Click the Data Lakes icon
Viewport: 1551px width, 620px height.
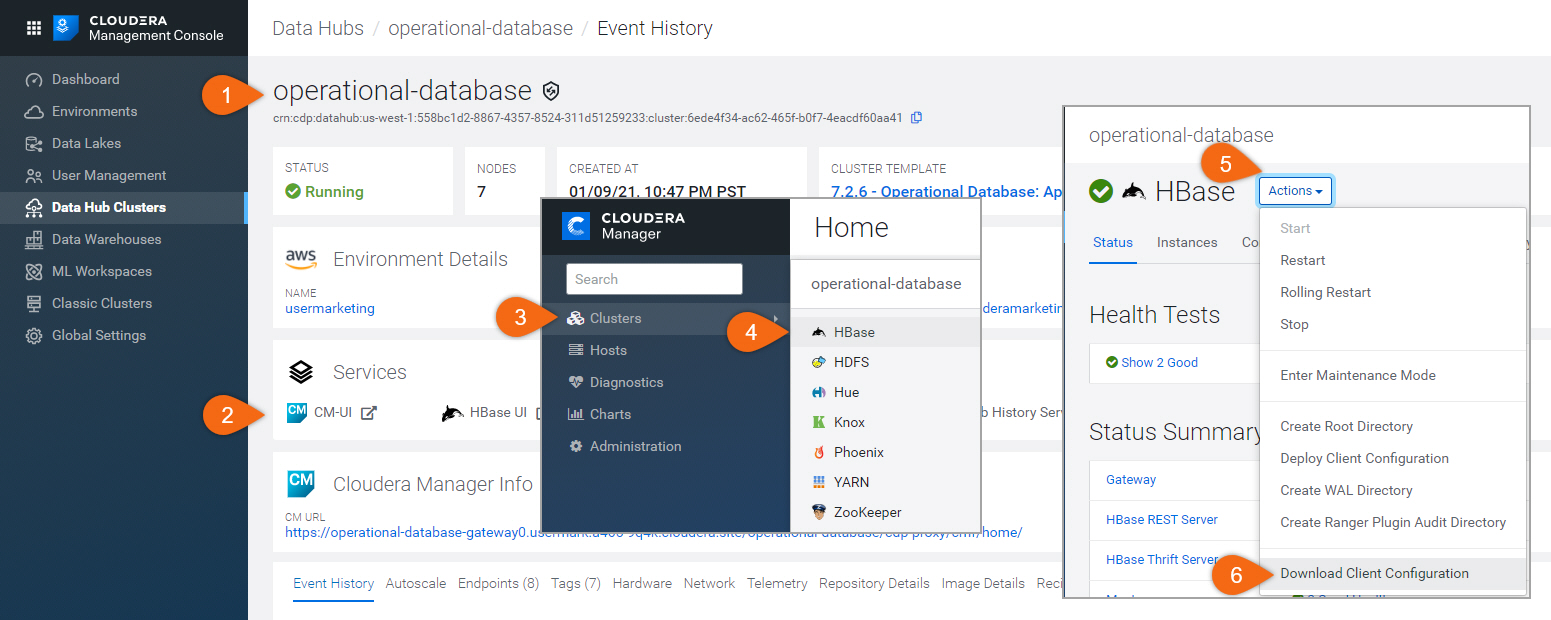click(34, 144)
